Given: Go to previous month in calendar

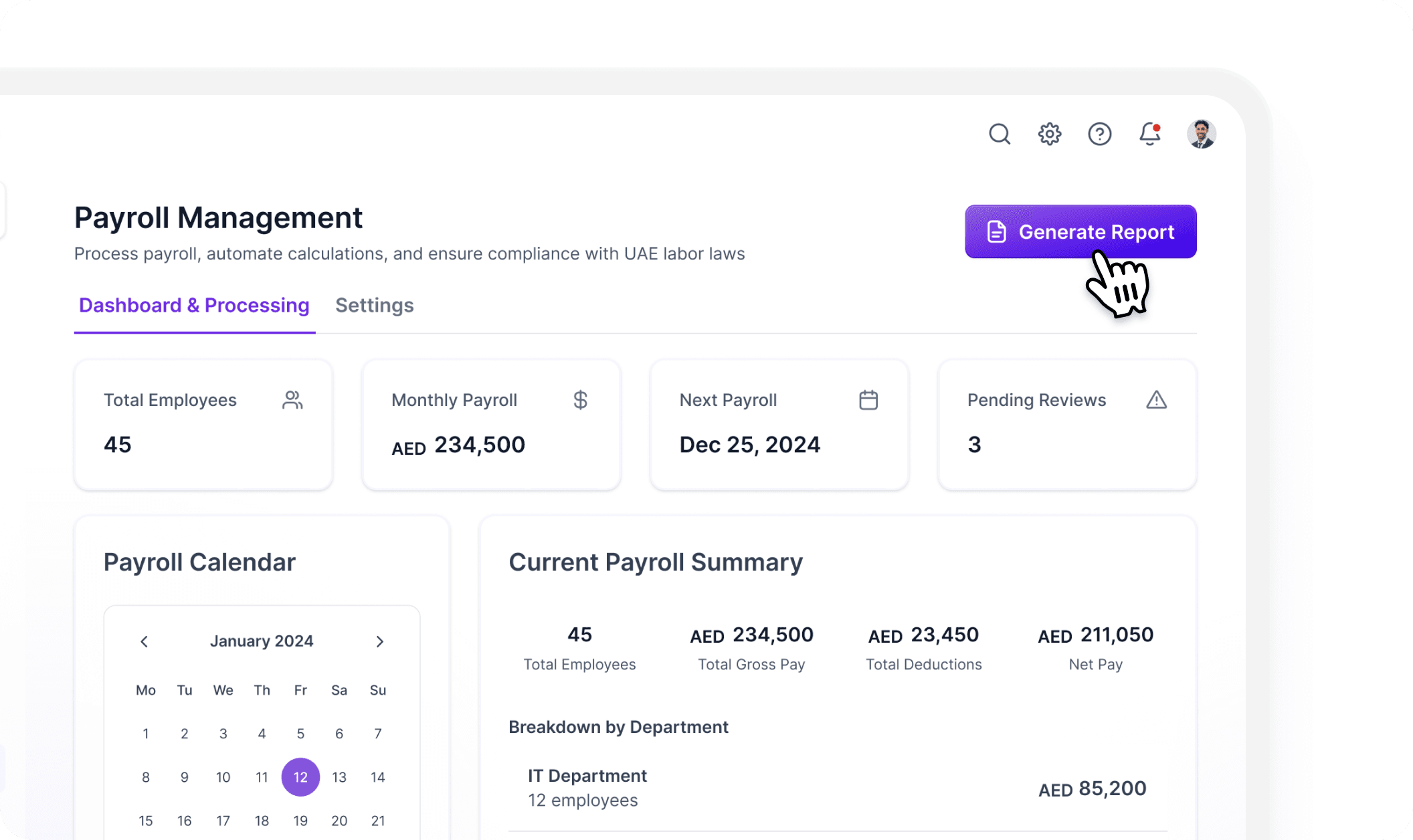Looking at the screenshot, I should [x=144, y=641].
